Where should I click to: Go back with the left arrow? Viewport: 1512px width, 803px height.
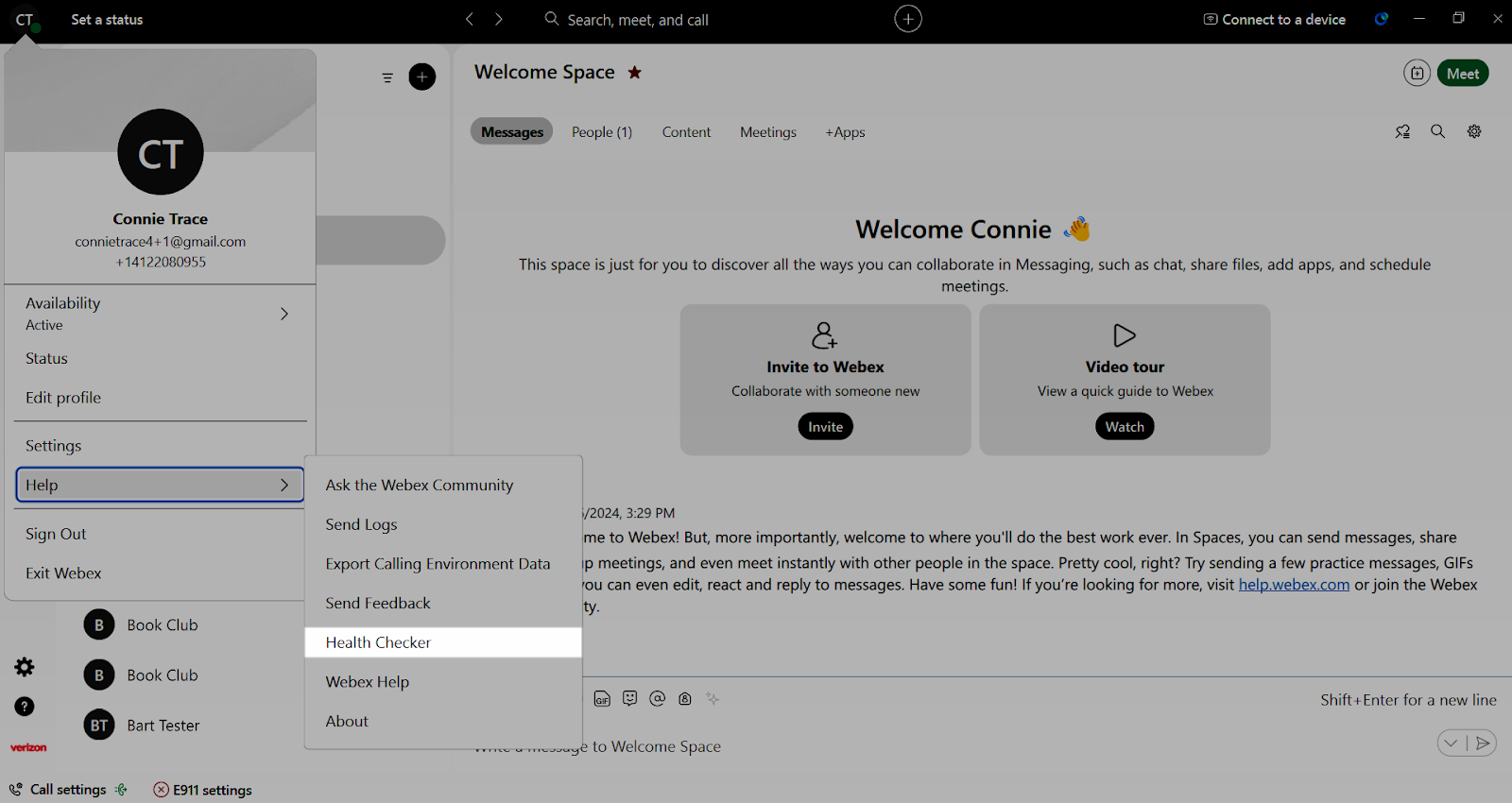click(x=470, y=19)
